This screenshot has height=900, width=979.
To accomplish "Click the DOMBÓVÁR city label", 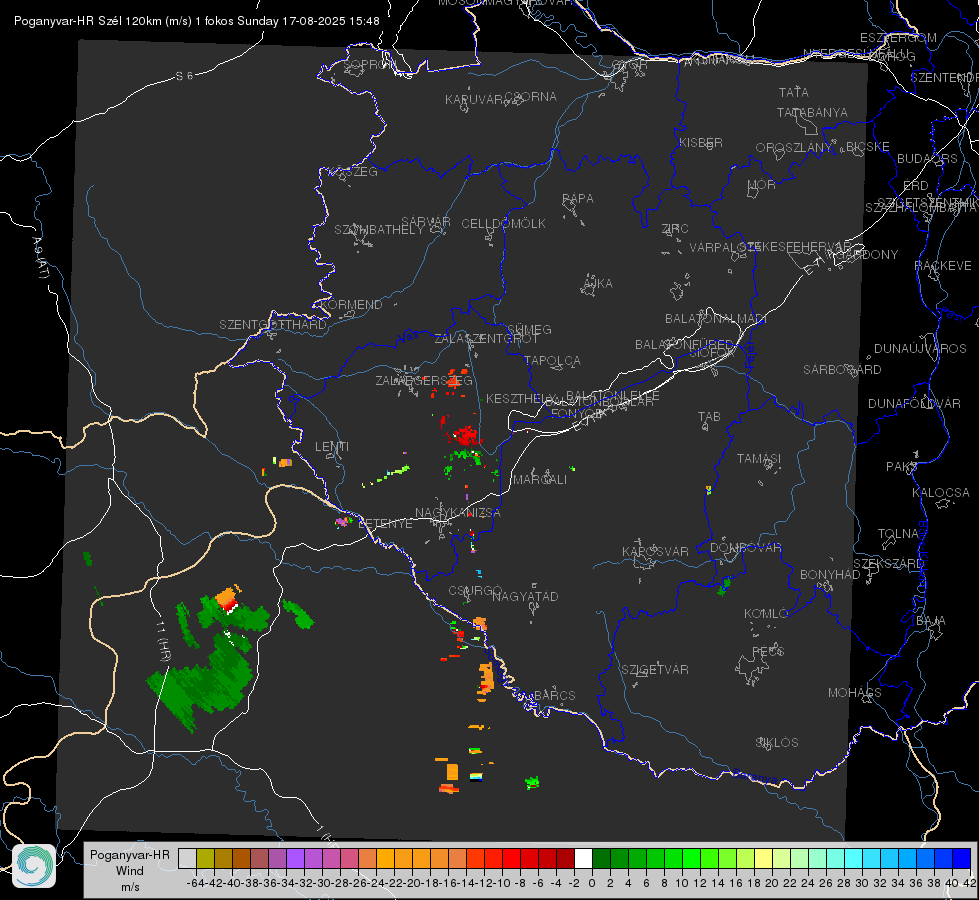I will pos(745,548).
